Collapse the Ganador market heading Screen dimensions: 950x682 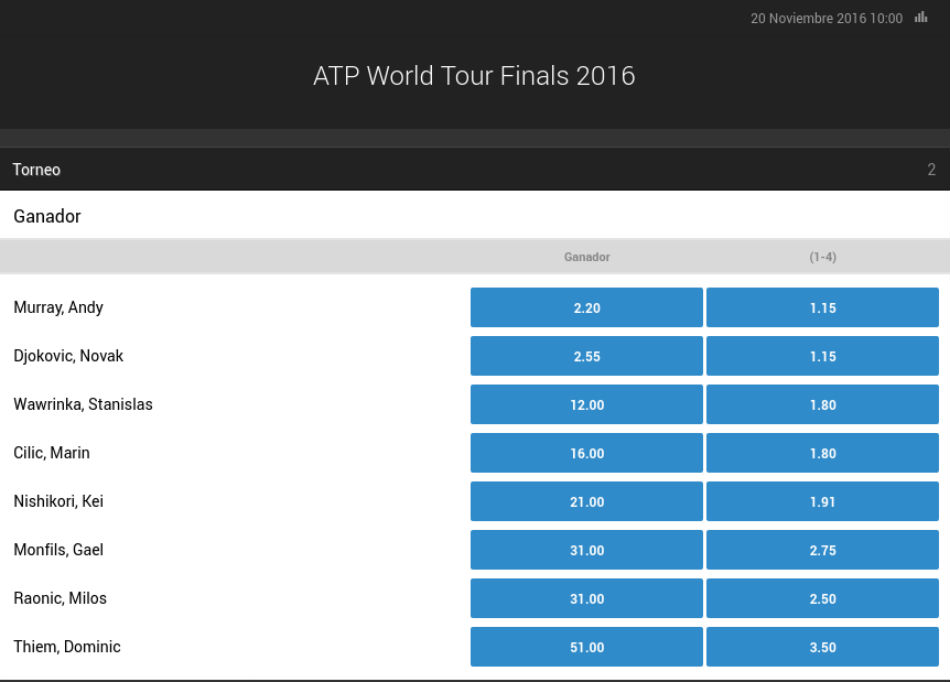[475, 216]
